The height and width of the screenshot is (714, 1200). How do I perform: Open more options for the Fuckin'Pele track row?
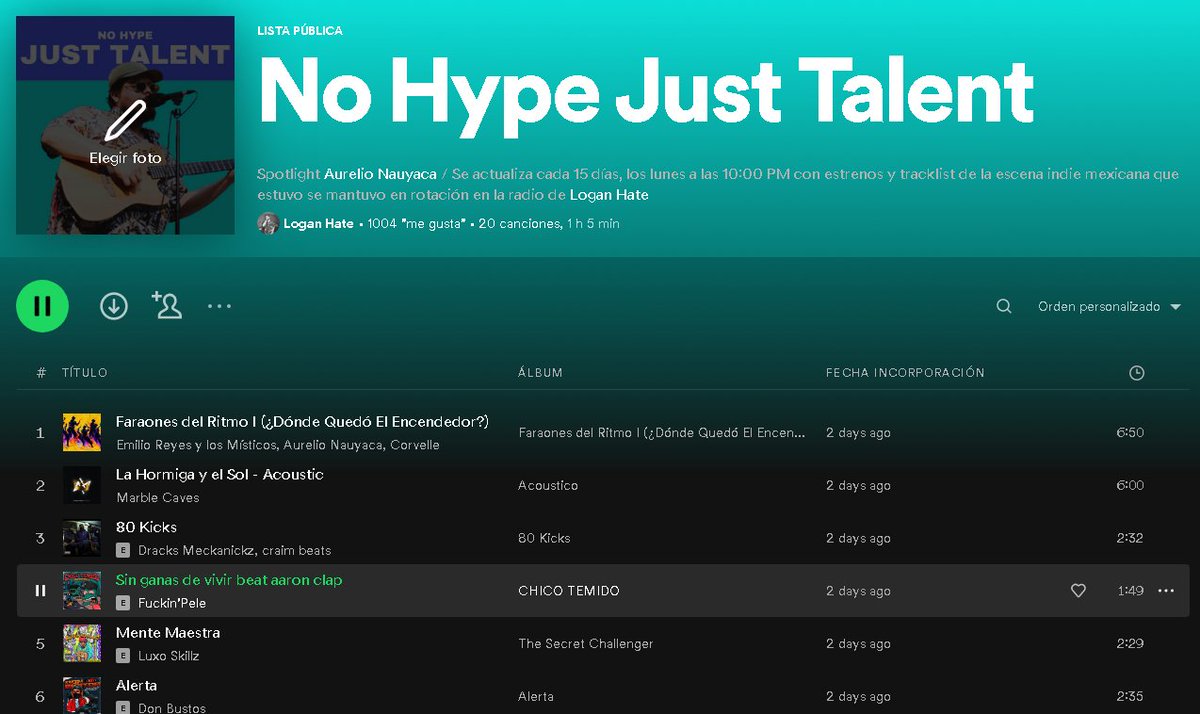click(x=1166, y=591)
